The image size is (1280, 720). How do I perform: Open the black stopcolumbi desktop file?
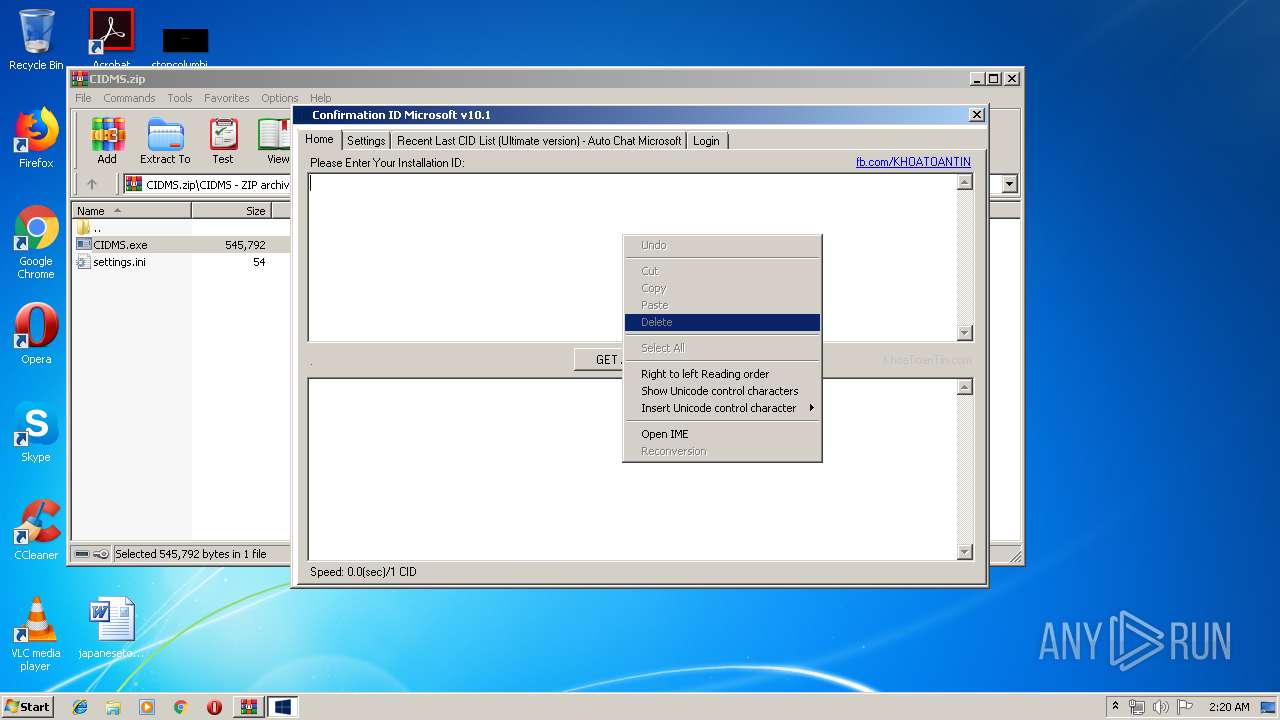[x=185, y=48]
